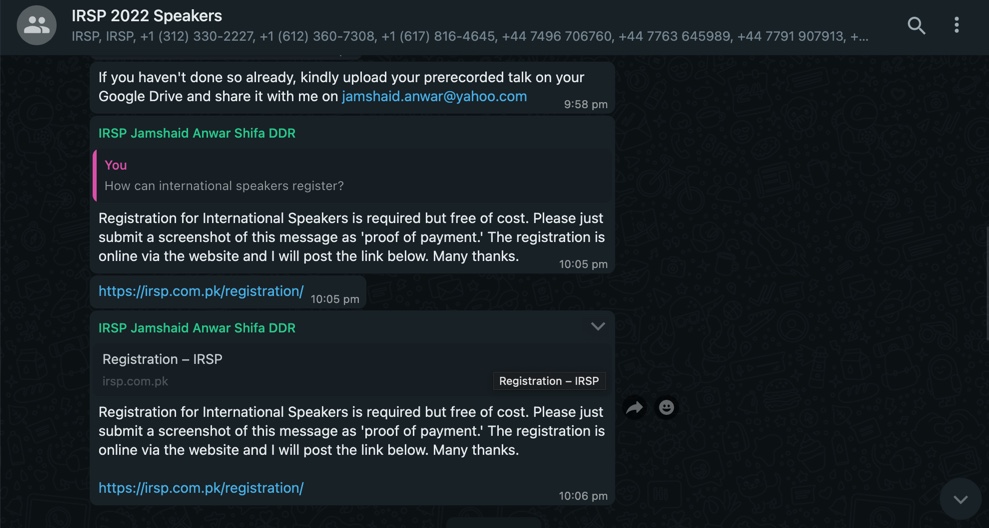Click the irsp.com.pk domain in preview
The height and width of the screenshot is (528, 989).
click(x=135, y=381)
